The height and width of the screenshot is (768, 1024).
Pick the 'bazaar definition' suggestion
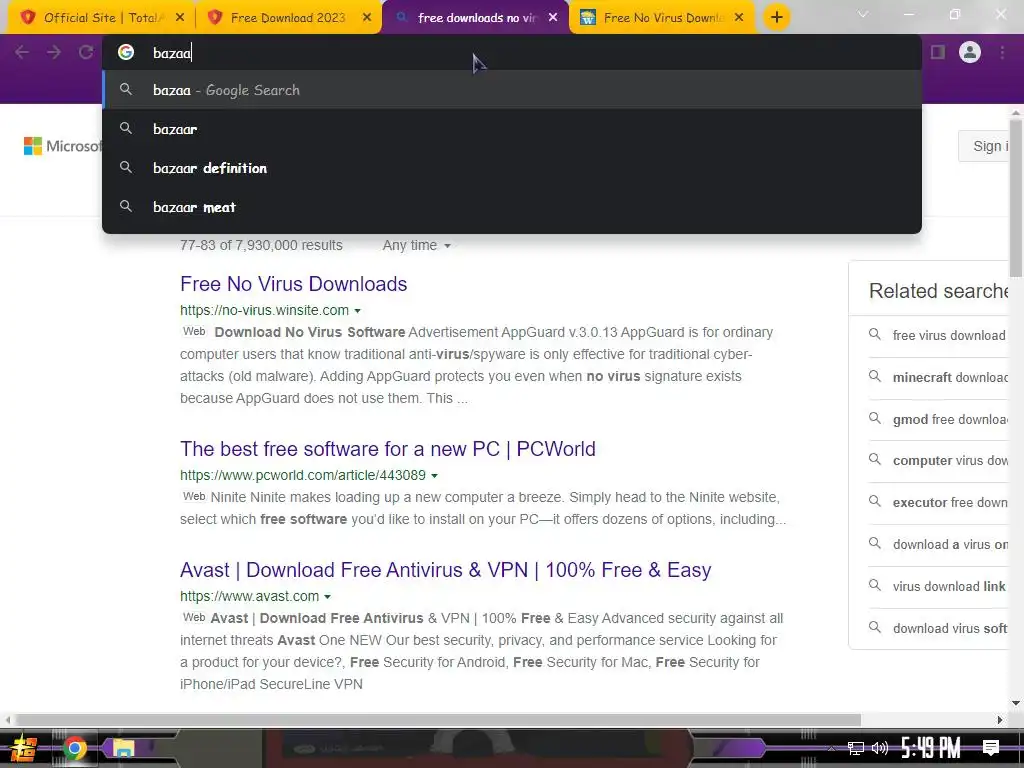512,168
